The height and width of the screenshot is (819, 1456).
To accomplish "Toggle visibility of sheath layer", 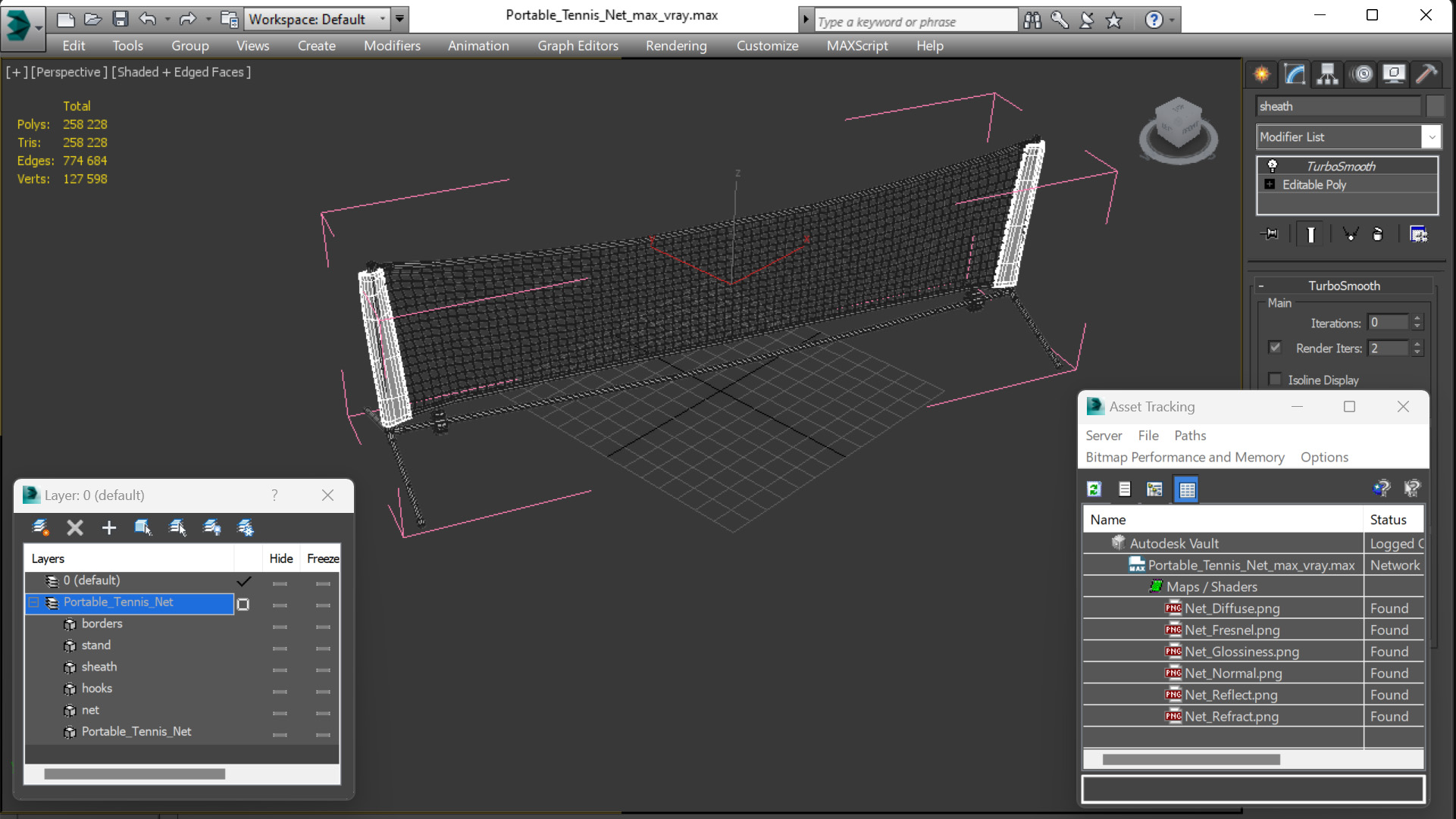I will point(281,666).
